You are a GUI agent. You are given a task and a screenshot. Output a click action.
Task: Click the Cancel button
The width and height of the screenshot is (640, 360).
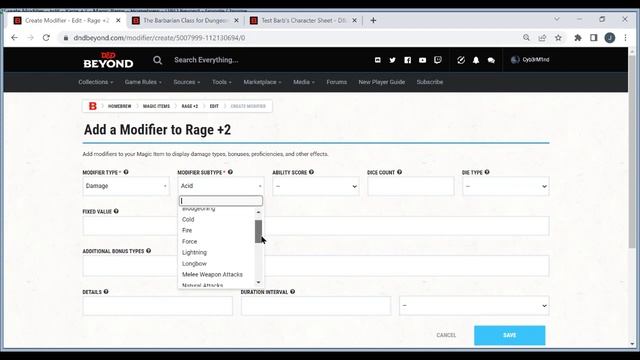pos(446,335)
